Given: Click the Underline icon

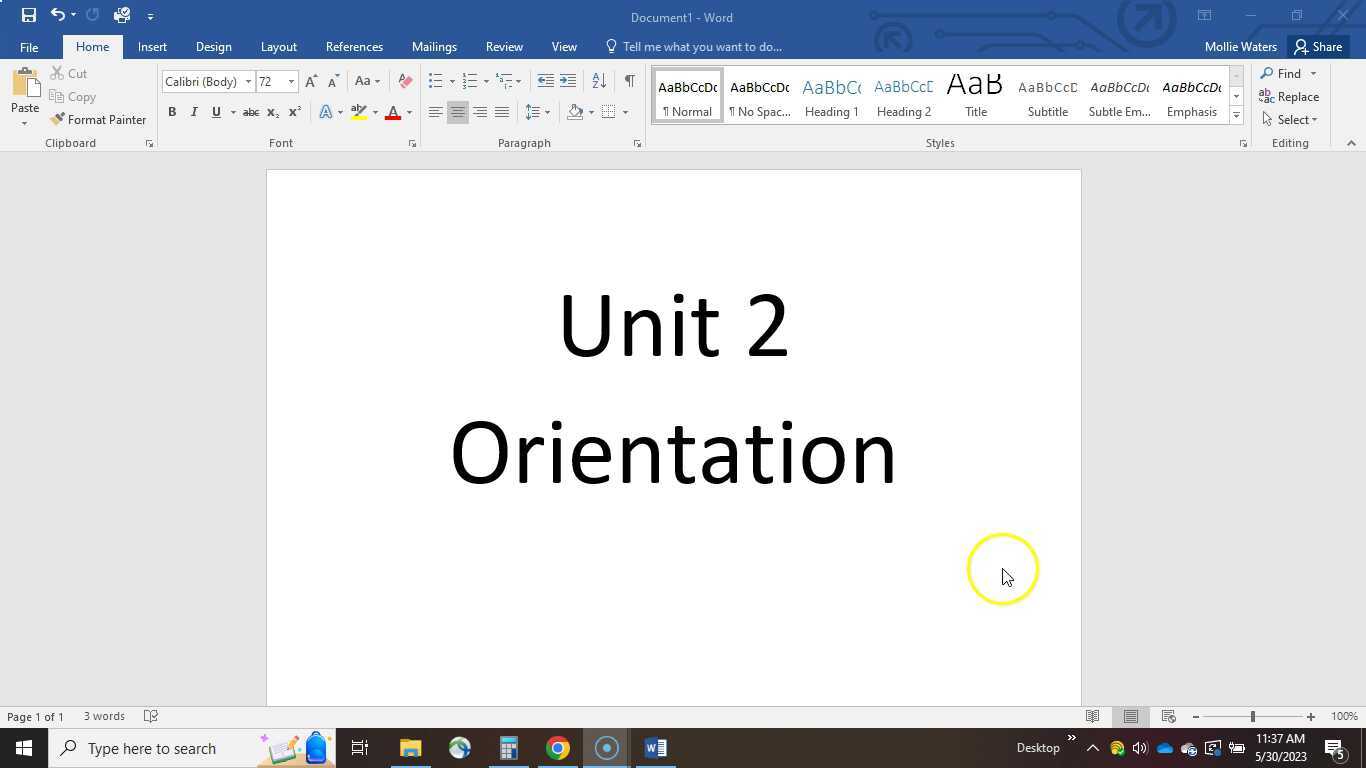Looking at the screenshot, I should click(216, 112).
